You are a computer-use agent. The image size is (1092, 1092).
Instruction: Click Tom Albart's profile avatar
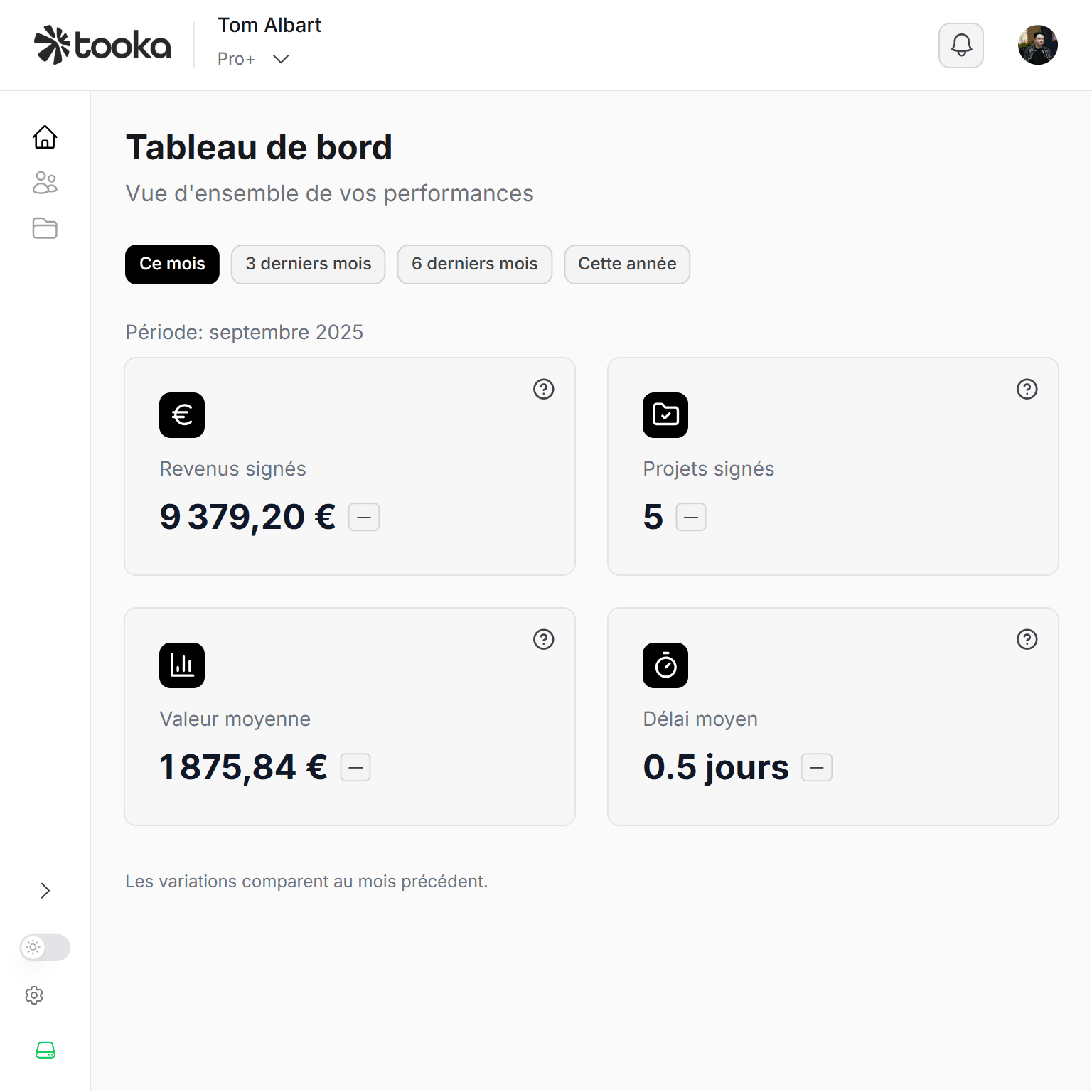point(1038,45)
